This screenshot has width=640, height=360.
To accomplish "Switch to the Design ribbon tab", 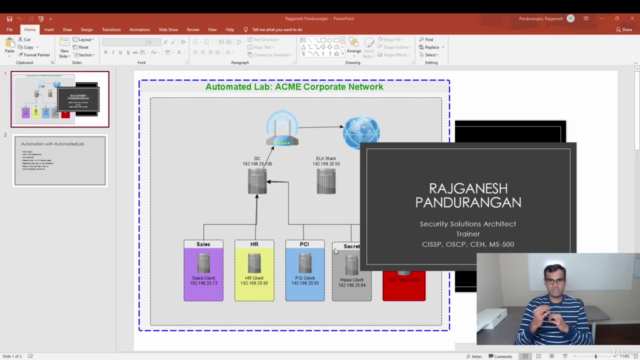I will pos(87,30).
